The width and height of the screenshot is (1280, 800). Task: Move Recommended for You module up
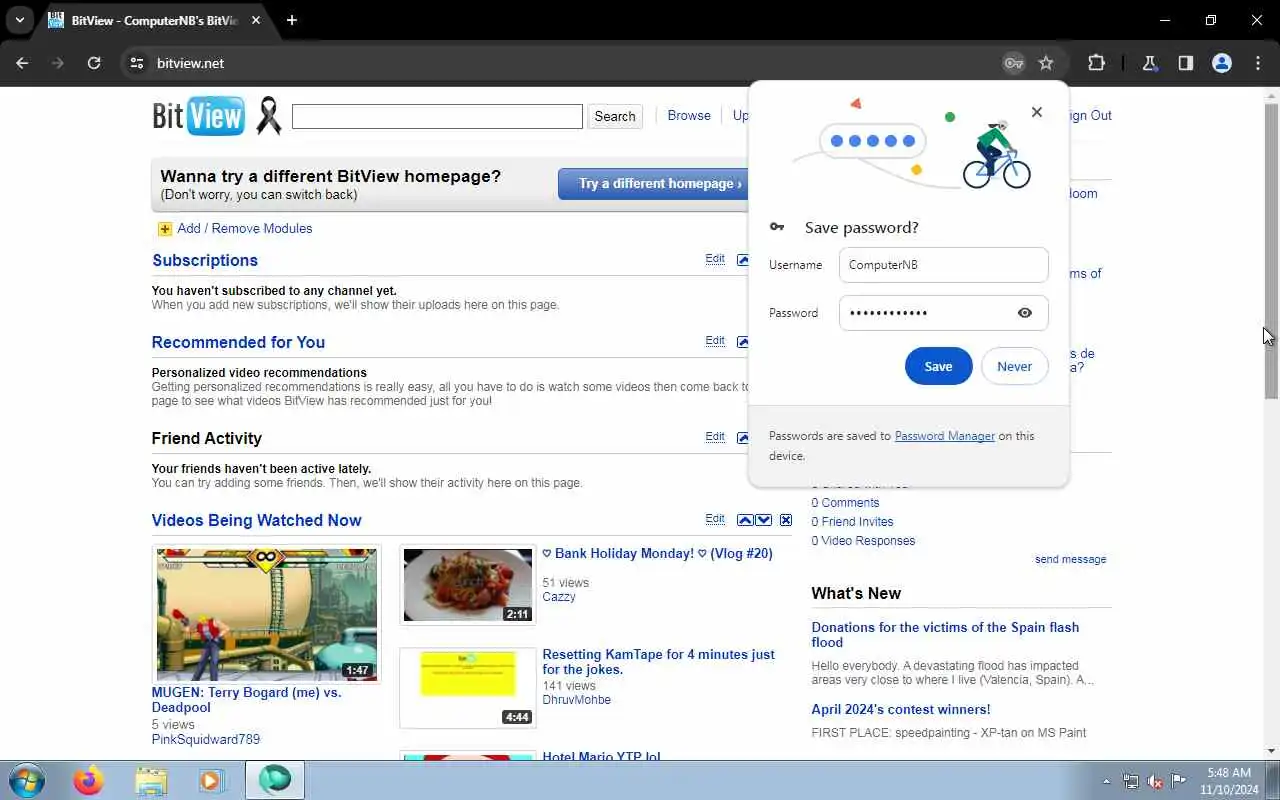(x=743, y=342)
